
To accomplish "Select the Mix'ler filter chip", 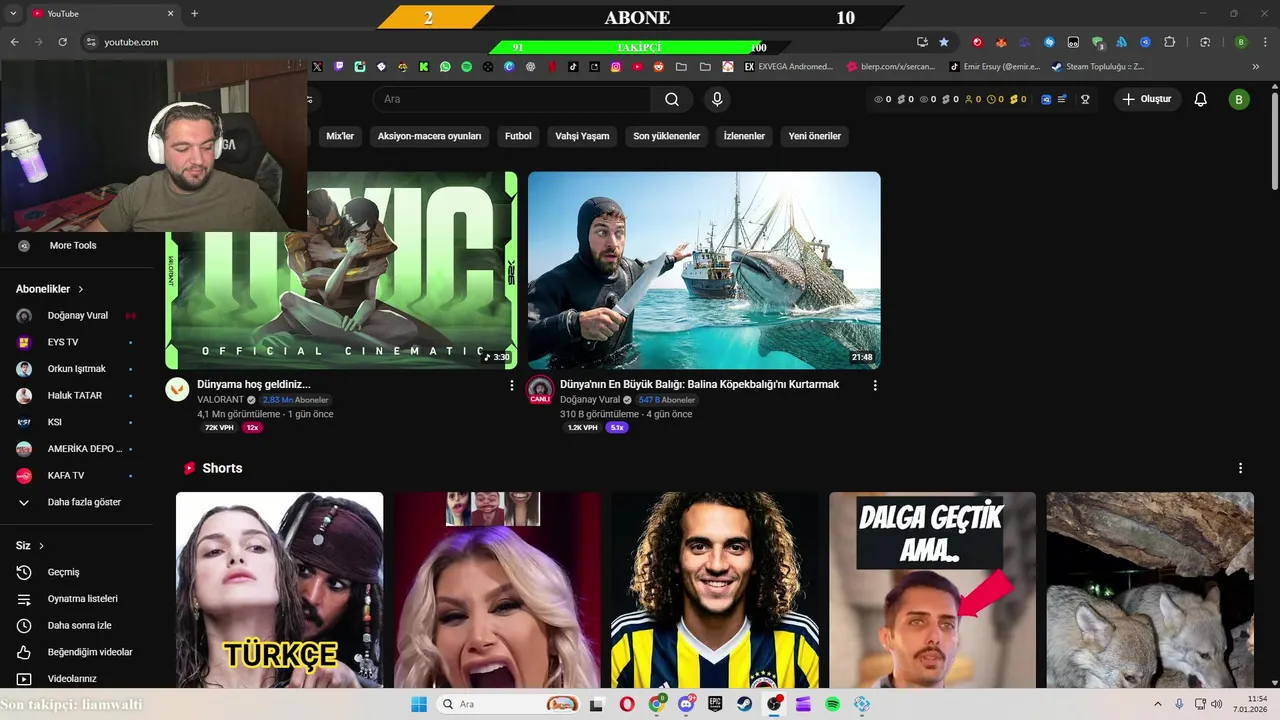I will coord(340,136).
